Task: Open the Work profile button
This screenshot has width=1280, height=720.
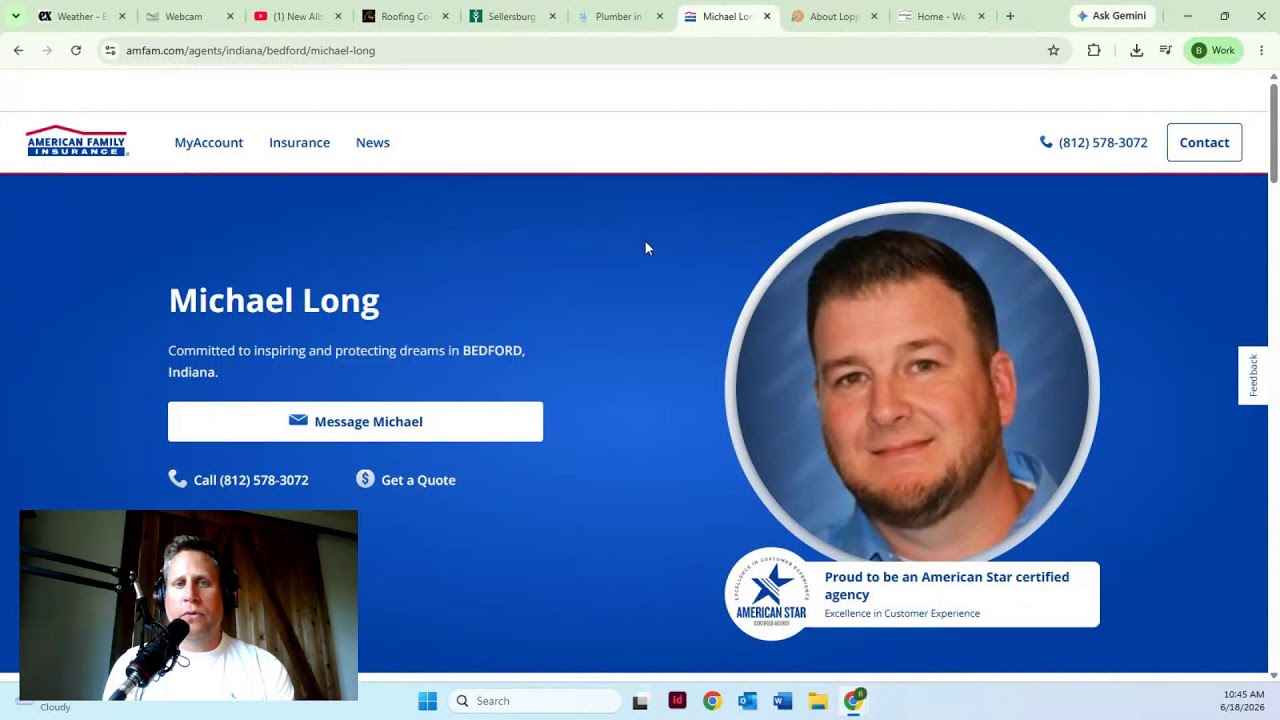Action: coord(1213,50)
